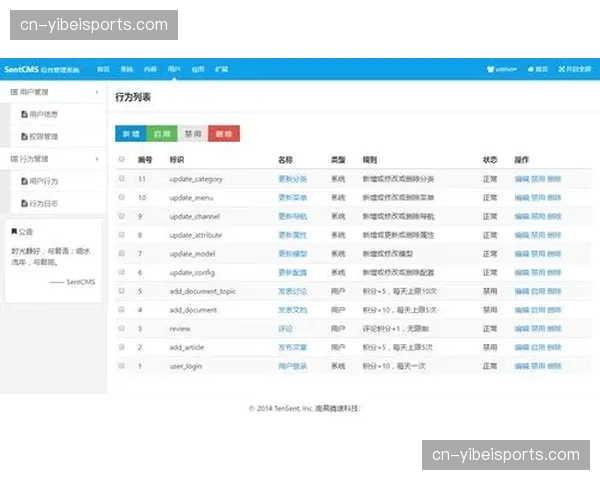Open 行为日志 page in sidebar
Screen dimensions: 600x480
point(39,203)
